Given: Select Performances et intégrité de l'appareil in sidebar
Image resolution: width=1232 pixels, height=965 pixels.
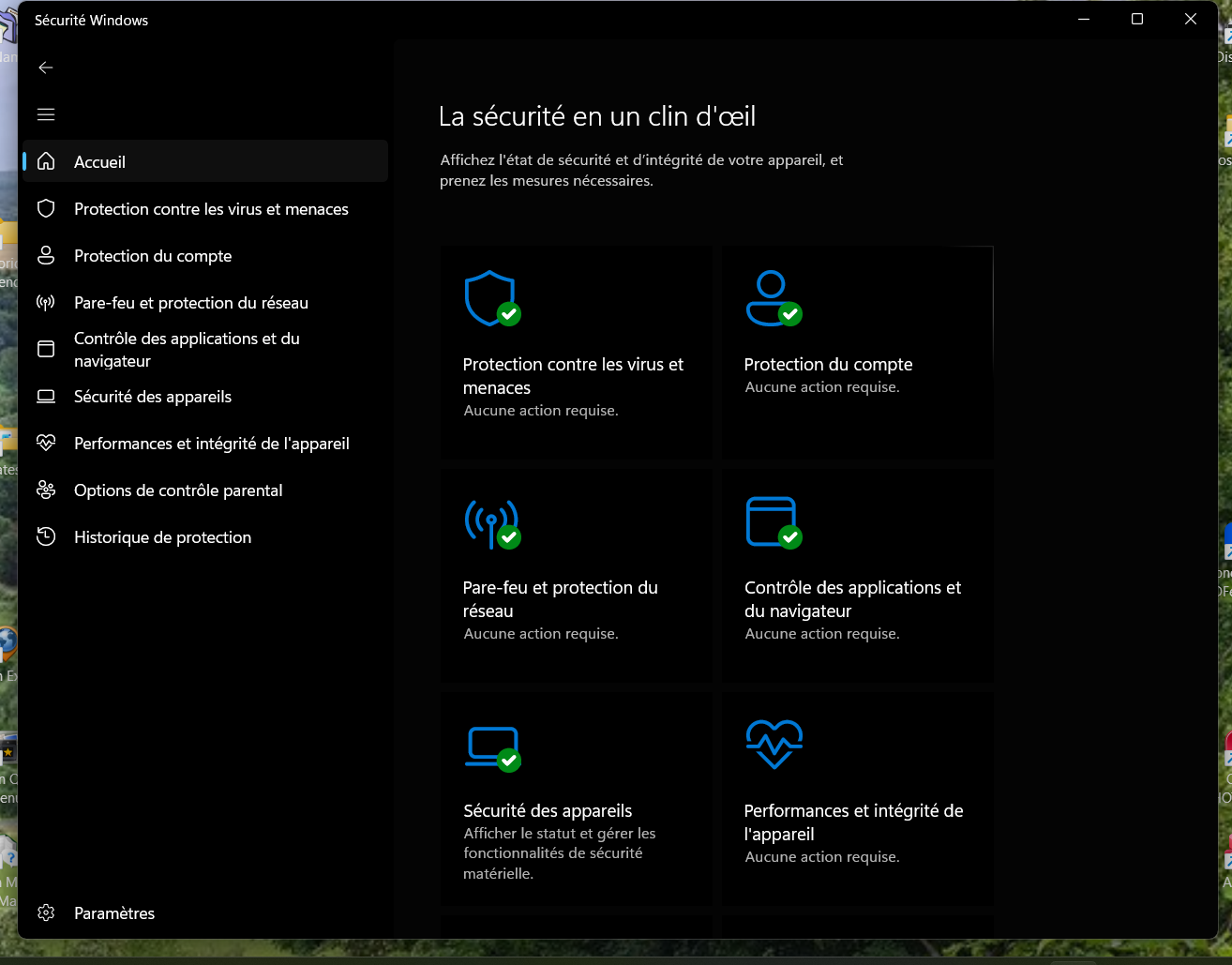Looking at the screenshot, I should tap(205, 443).
